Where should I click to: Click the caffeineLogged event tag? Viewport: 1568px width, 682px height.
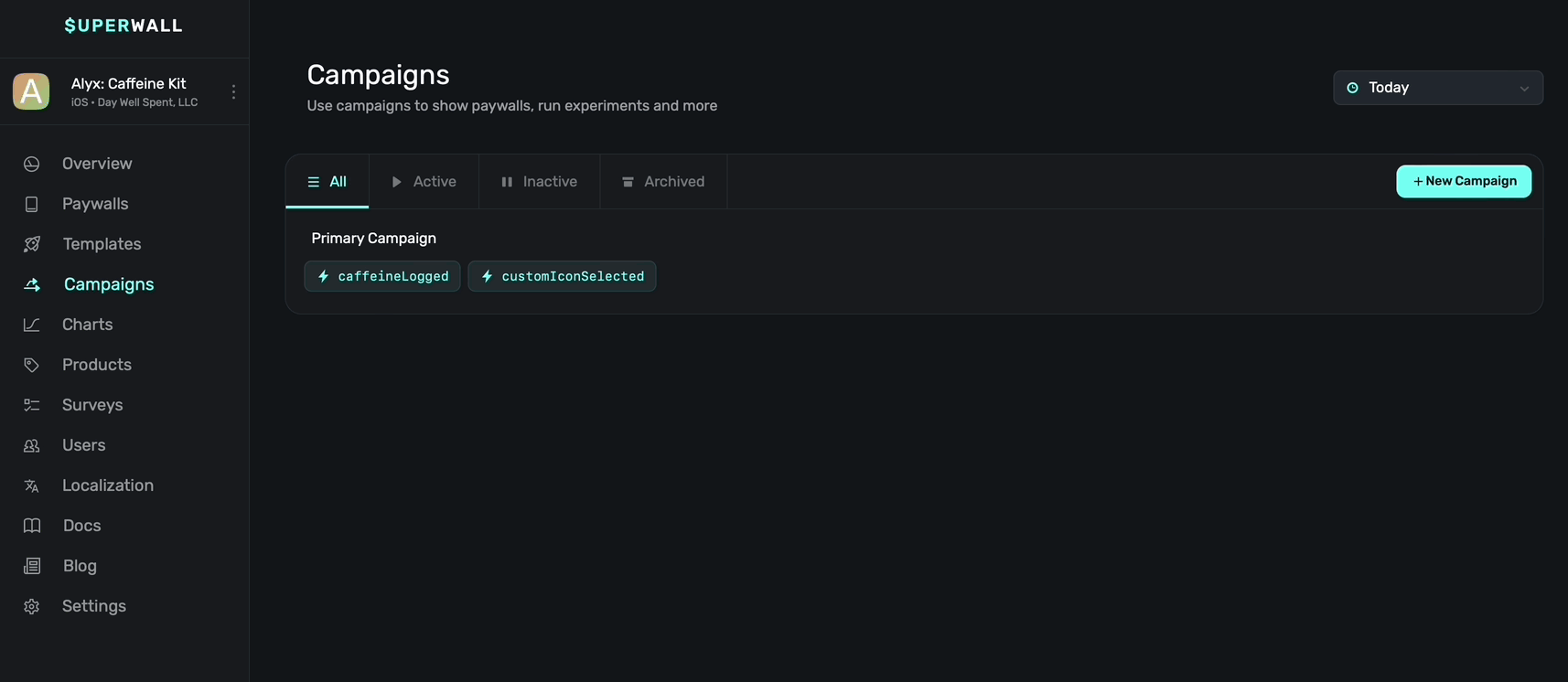click(x=382, y=276)
